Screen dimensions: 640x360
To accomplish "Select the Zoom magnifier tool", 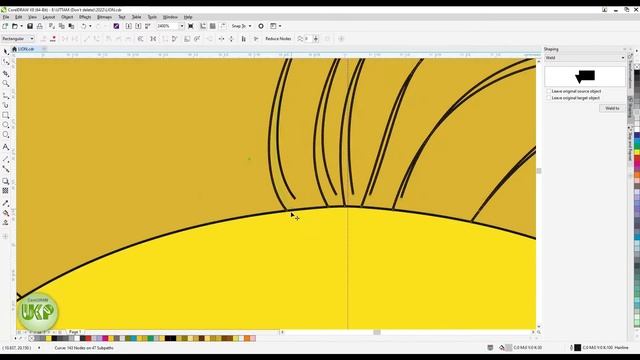I will pyautogui.click(x=6, y=84).
